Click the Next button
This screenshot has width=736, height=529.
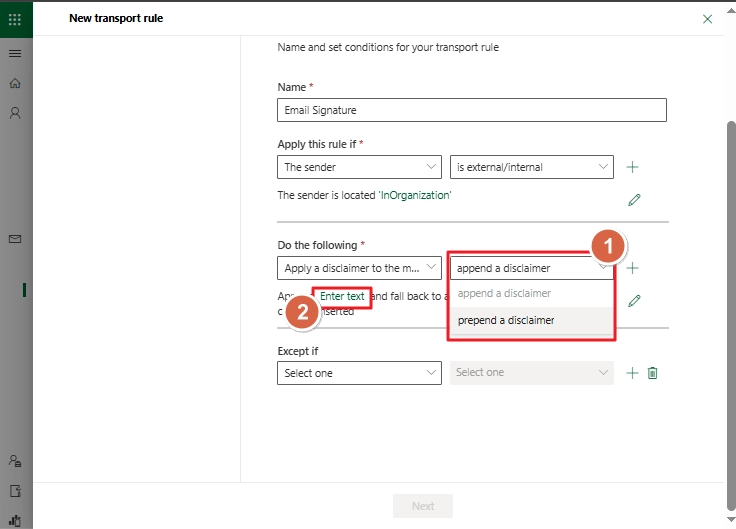point(423,506)
